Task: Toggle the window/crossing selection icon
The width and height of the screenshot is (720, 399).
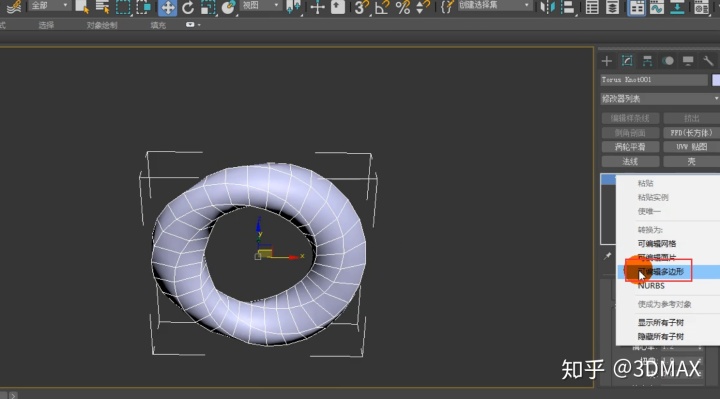Action: 144,6
